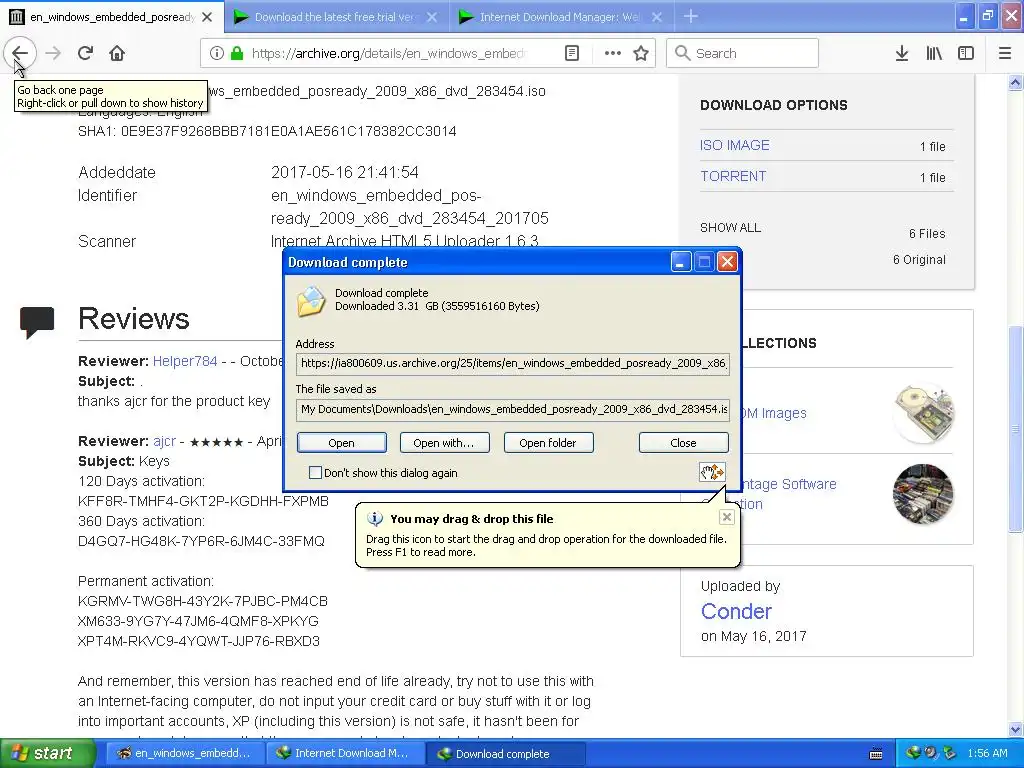Click the SHA1 hash line
Viewport: 1024px width, 768px height.
(267, 131)
